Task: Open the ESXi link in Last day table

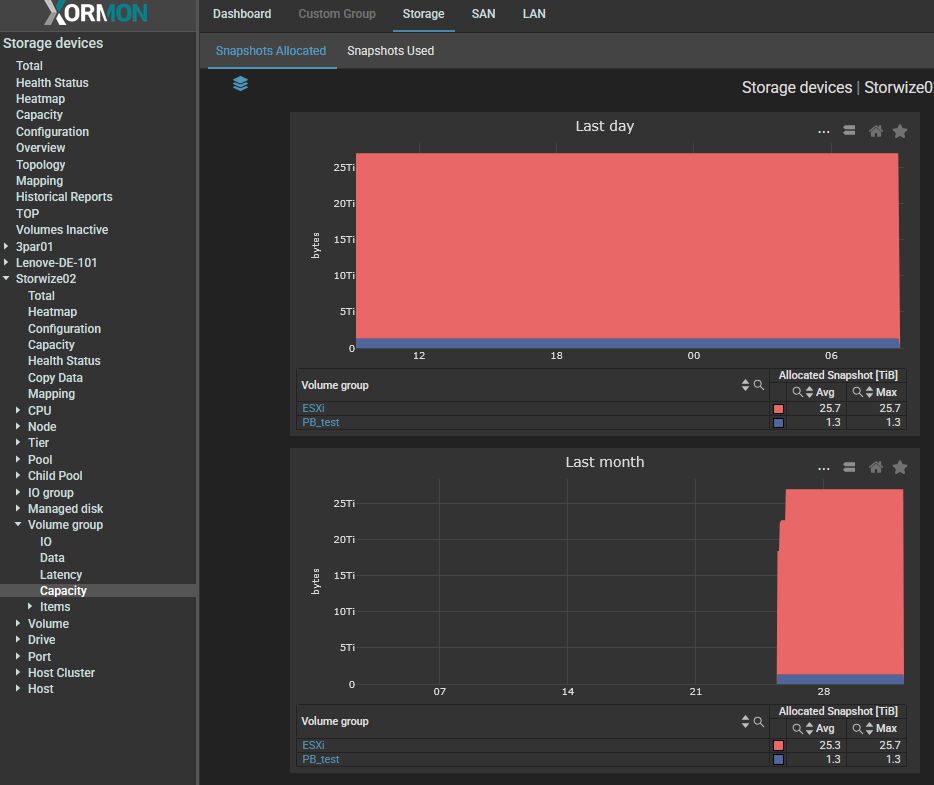Action: coord(313,408)
